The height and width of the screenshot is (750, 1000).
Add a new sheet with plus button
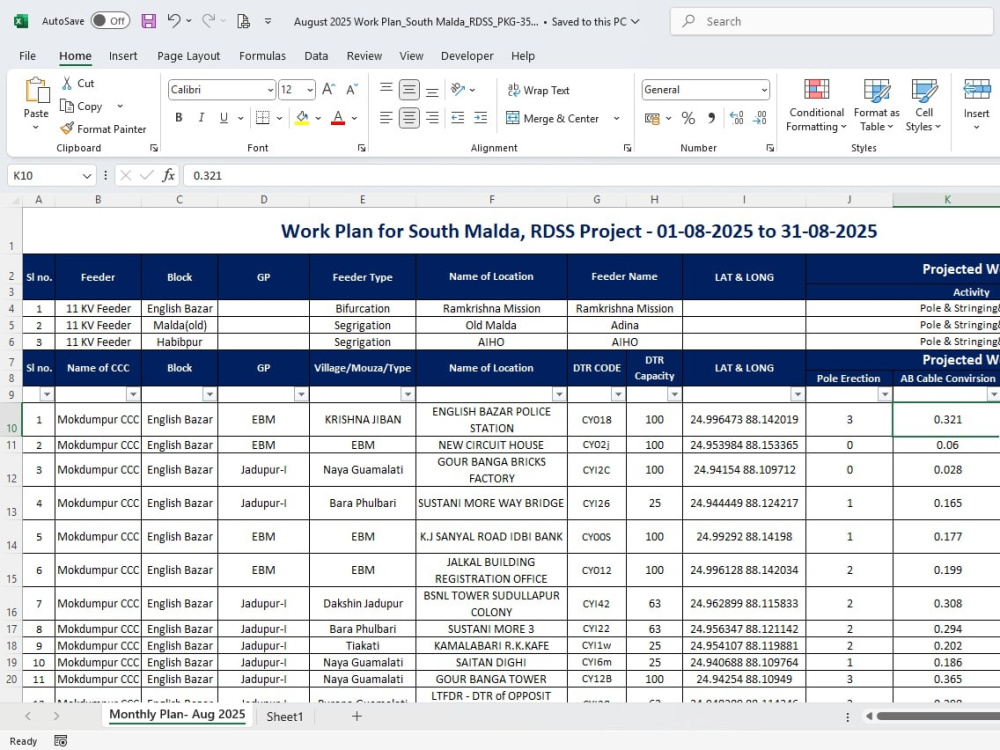click(x=357, y=716)
